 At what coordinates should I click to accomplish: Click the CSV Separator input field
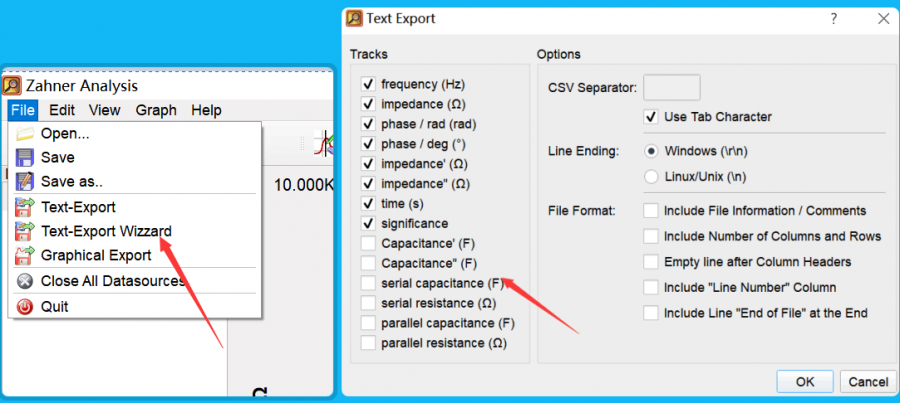click(x=671, y=88)
